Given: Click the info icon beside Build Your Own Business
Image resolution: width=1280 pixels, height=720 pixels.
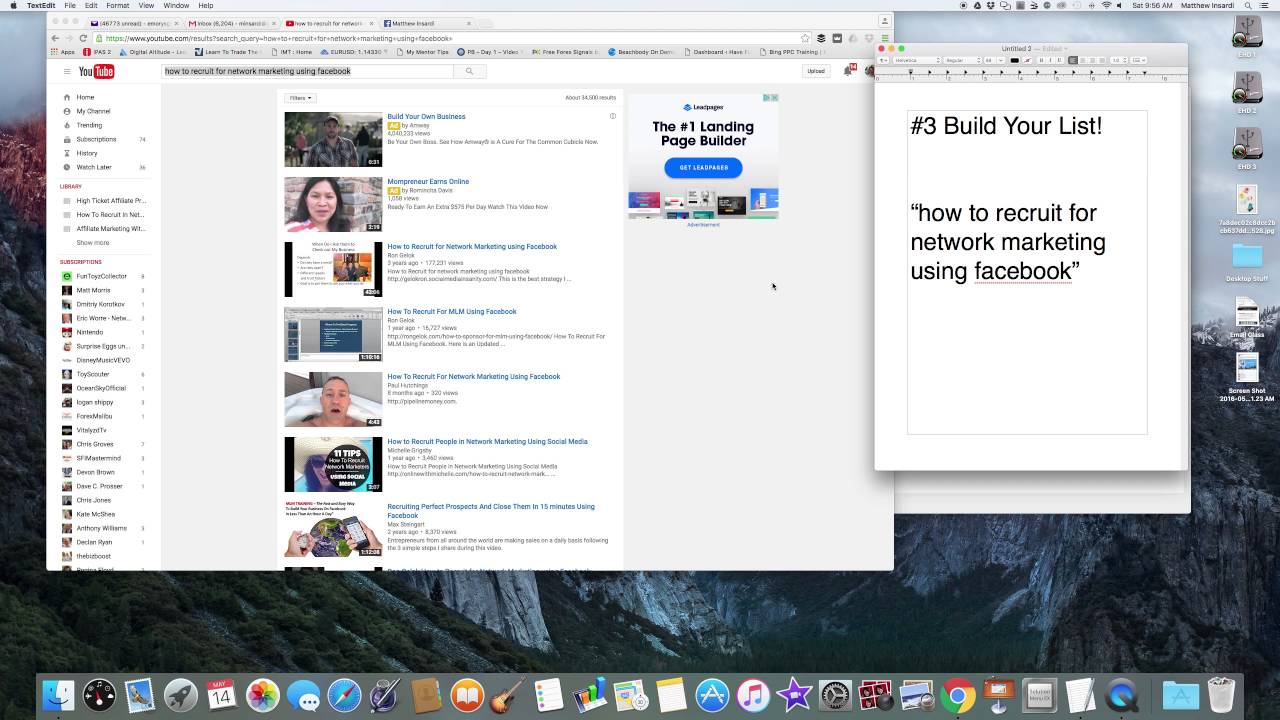Looking at the screenshot, I should click(613, 116).
